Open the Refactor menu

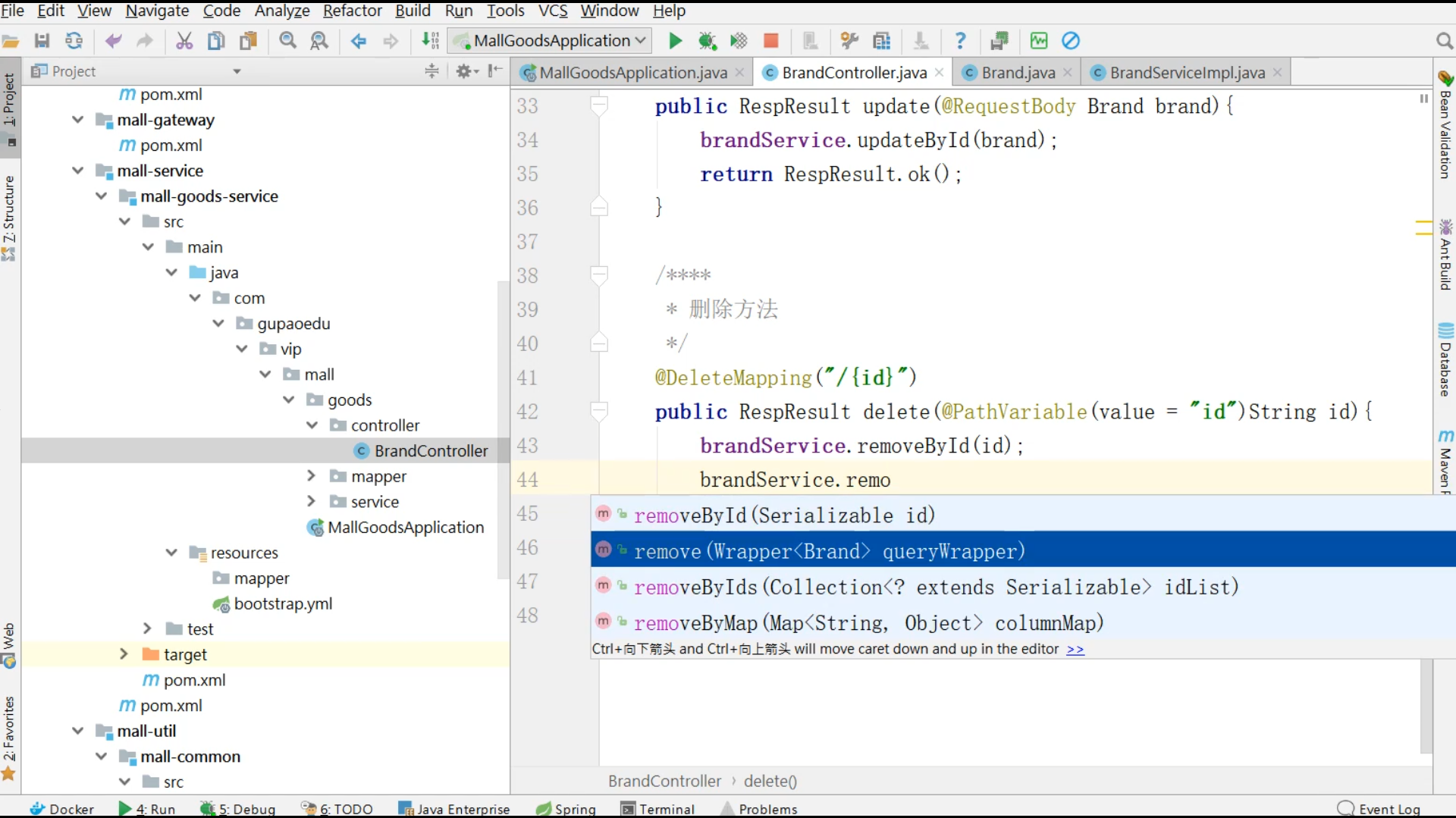click(x=352, y=11)
